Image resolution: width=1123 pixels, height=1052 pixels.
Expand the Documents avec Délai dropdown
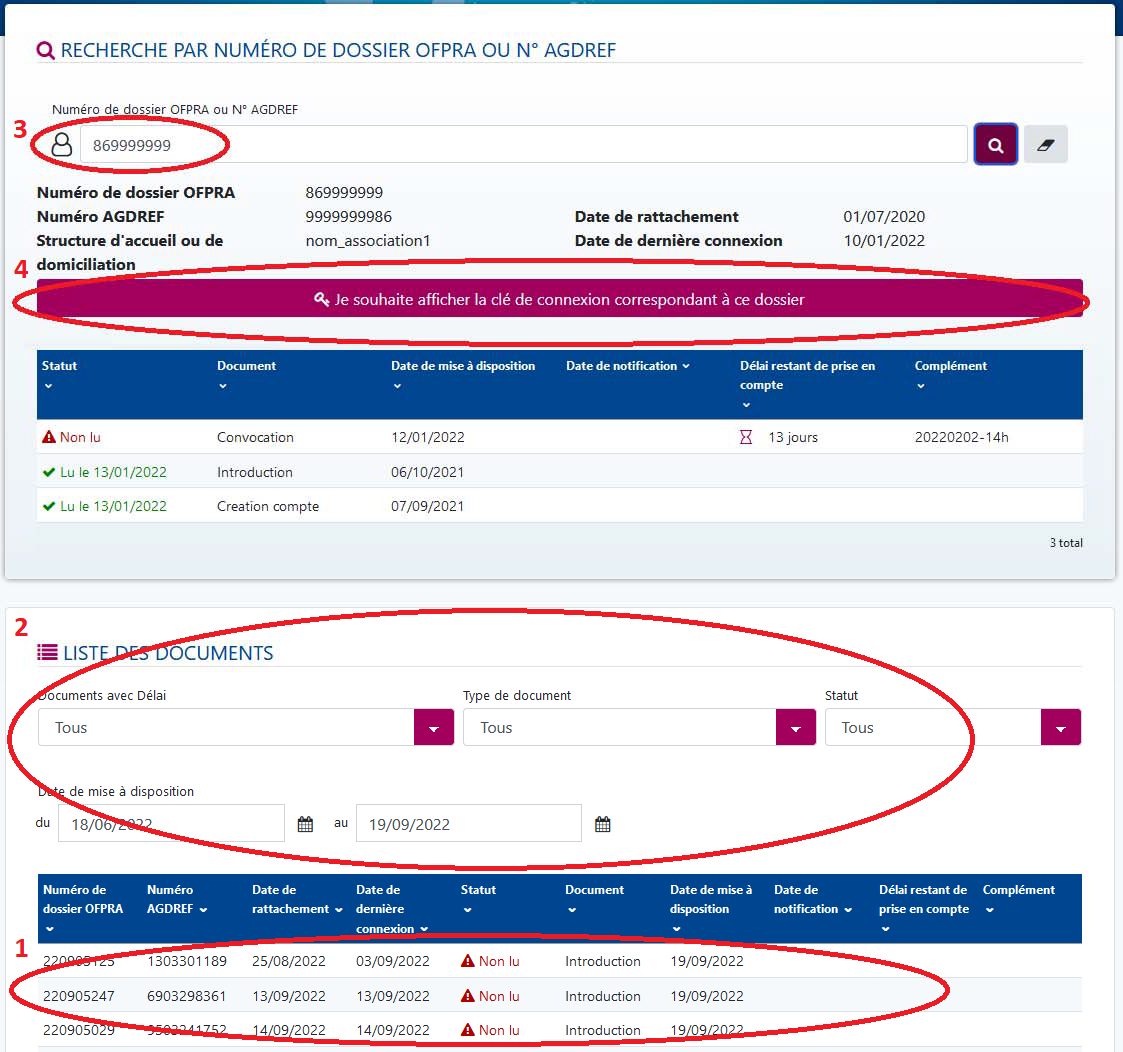(433, 728)
